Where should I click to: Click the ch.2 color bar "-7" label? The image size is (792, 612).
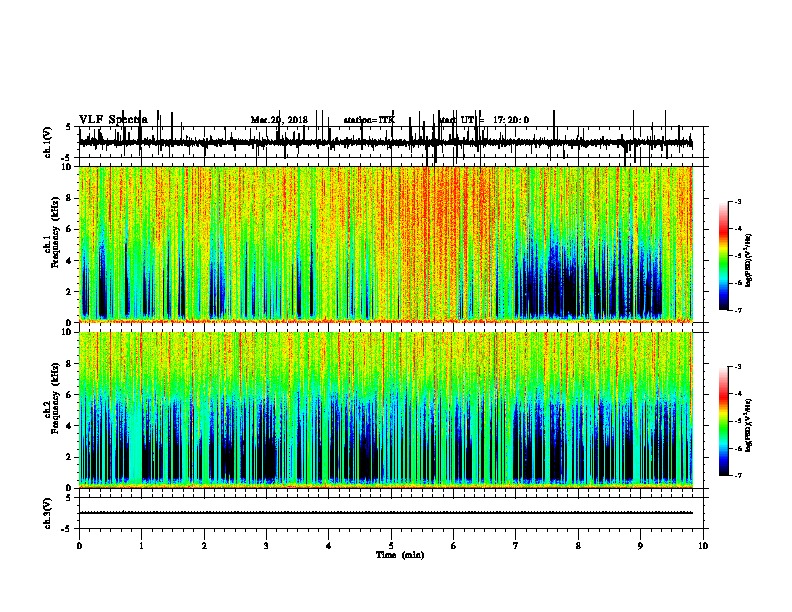click(738, 475)
